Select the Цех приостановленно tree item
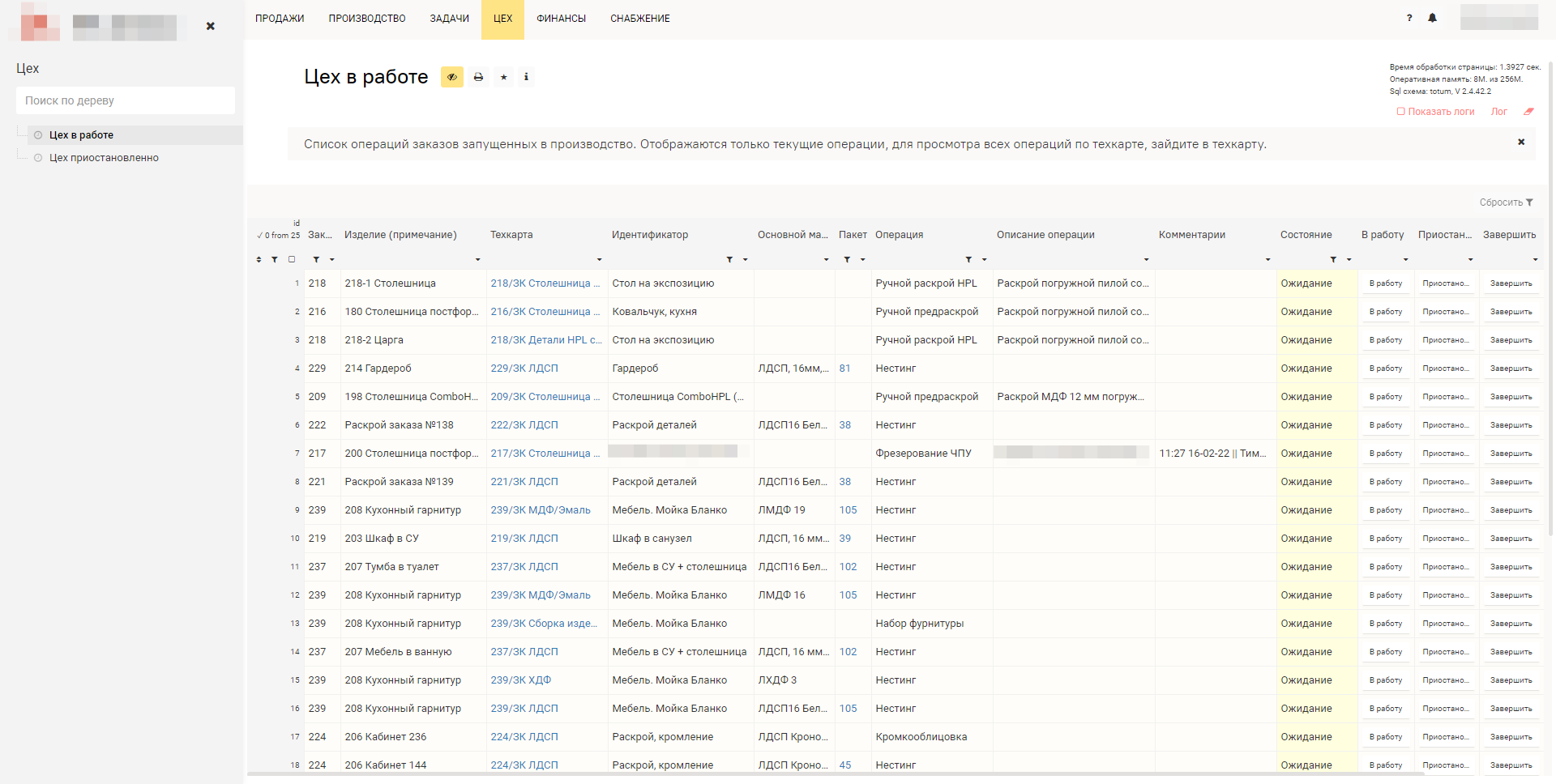 104,158
